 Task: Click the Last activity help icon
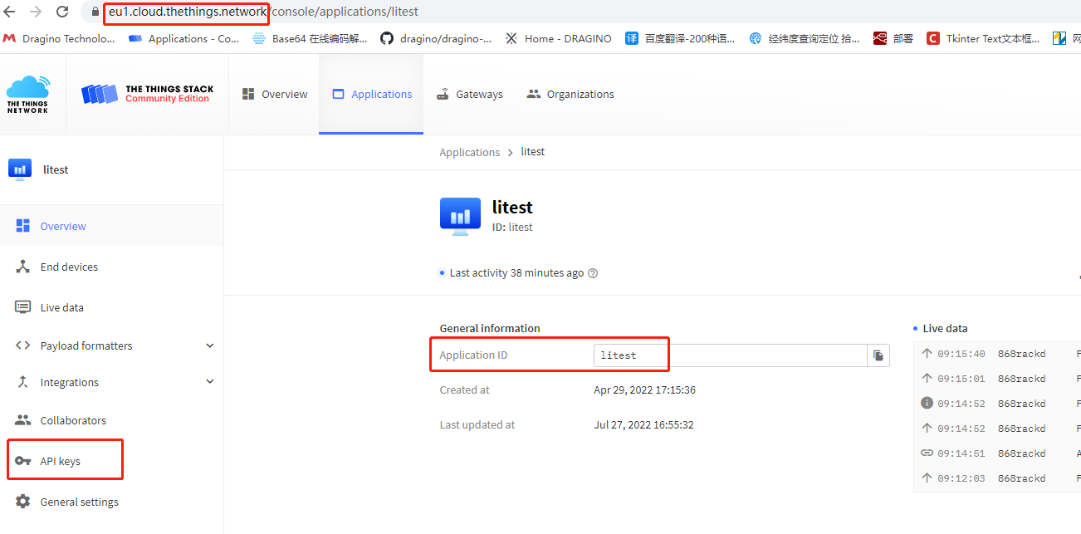tap(592, 273)
